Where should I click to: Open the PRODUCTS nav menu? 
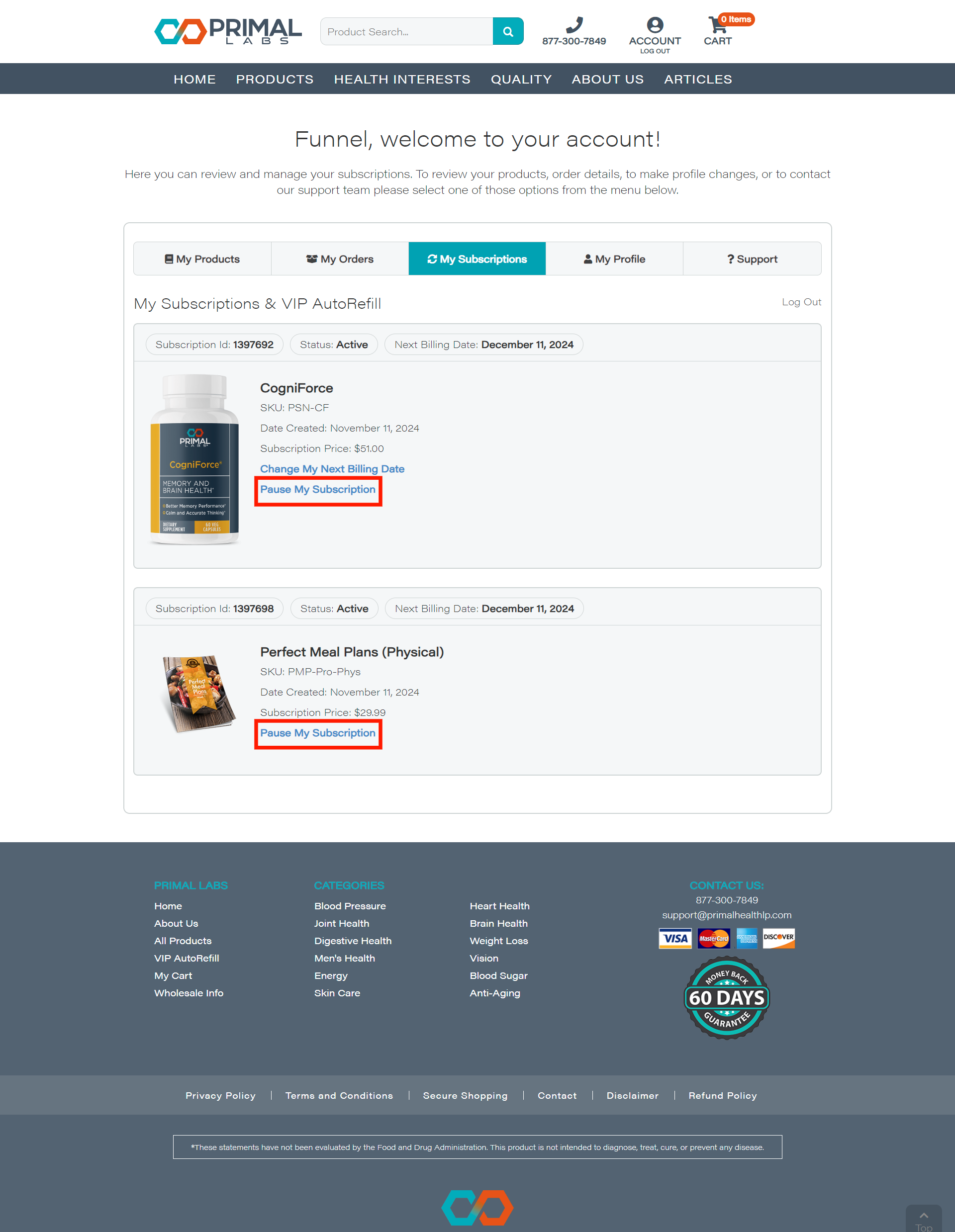(275, 79)
